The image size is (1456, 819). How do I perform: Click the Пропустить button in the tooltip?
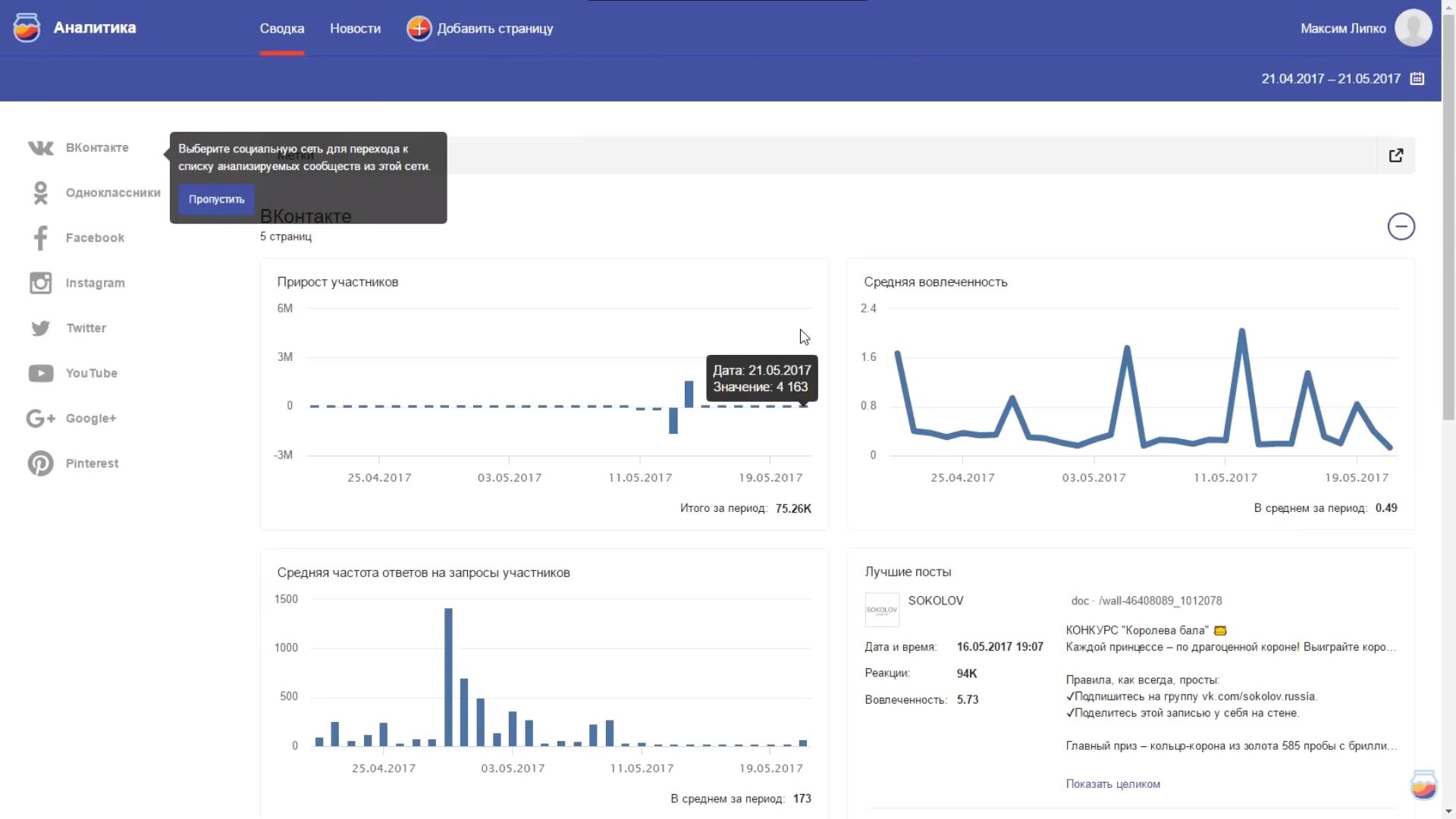point(215,199)
